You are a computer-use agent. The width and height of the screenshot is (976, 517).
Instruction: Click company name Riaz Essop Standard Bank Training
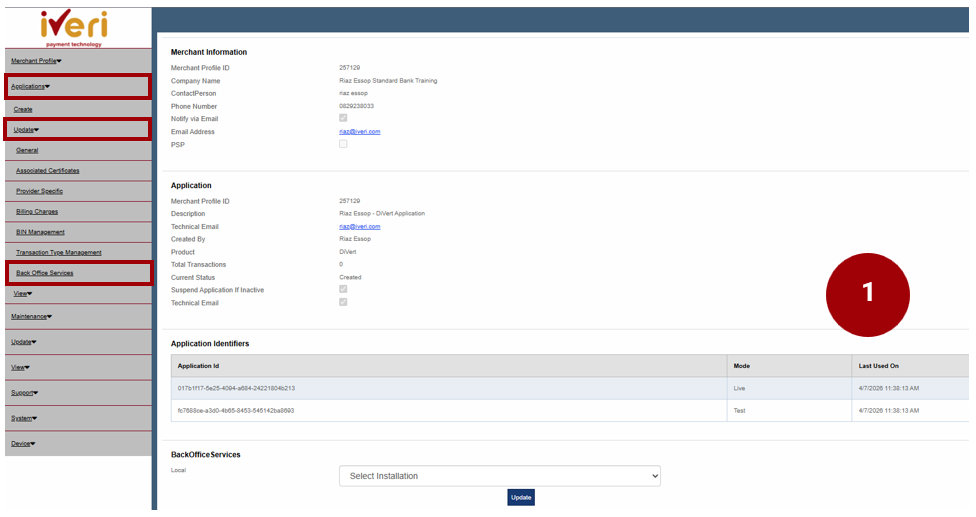tap(388, 81)
